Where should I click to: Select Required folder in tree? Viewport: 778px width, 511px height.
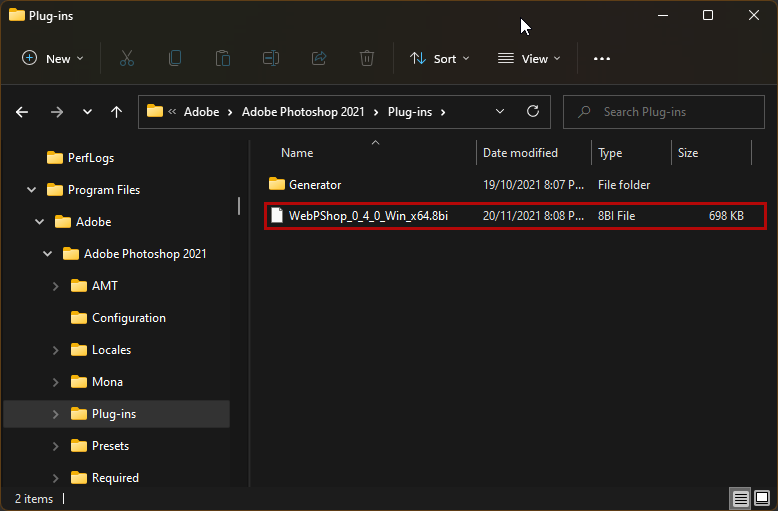115,478
